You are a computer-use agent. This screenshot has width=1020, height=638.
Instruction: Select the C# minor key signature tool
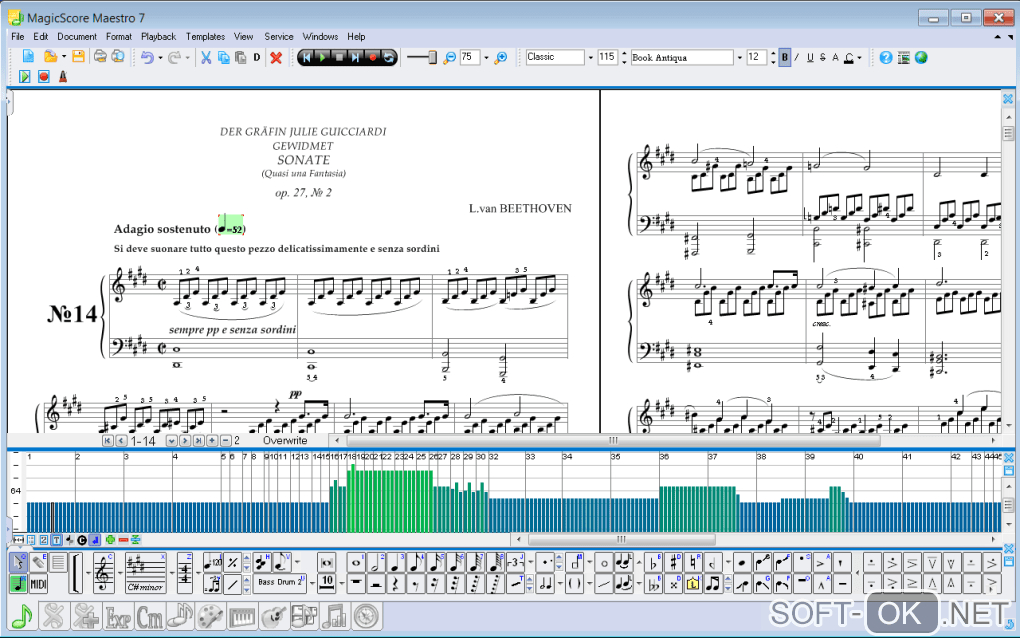(x=146, y=573)
